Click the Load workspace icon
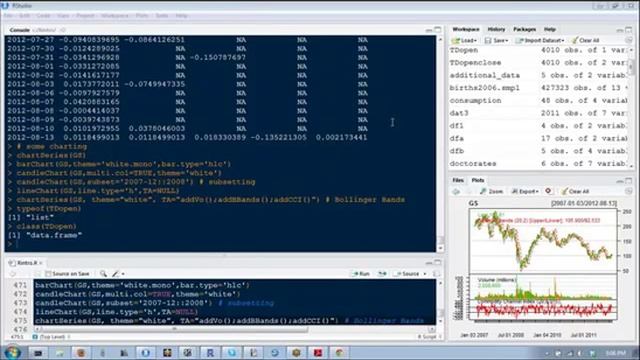 click(456, 40)
